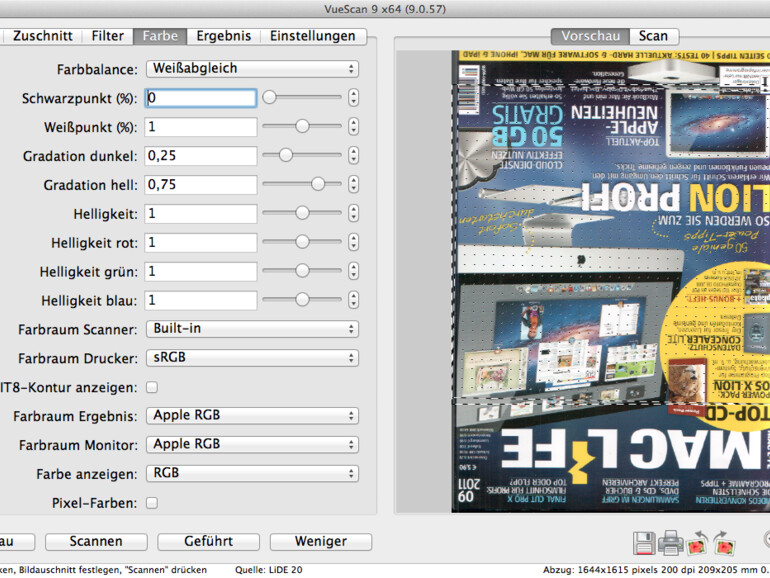770x578 pixels.
Task: Click the Gradation hell 0,75 field
Action: (200, 185)
